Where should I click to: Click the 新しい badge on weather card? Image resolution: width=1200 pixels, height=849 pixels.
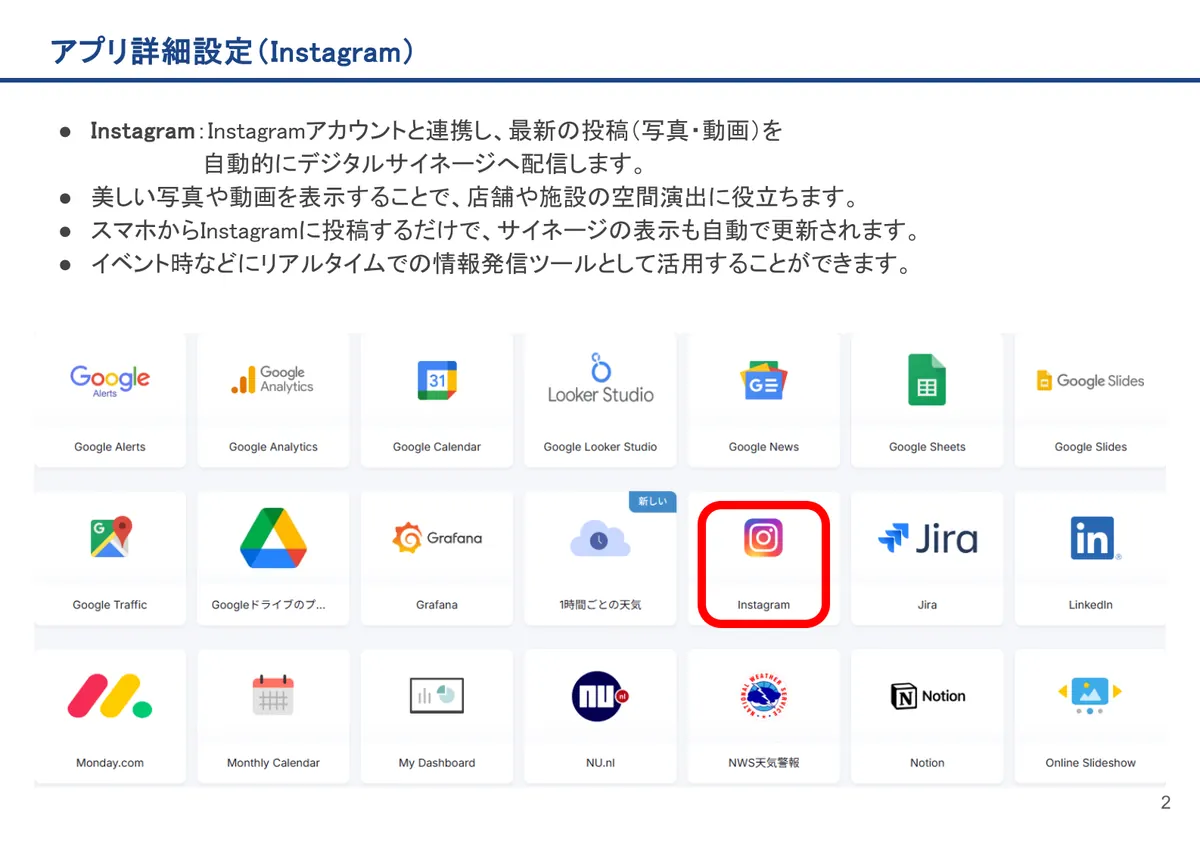coord(652,501)
